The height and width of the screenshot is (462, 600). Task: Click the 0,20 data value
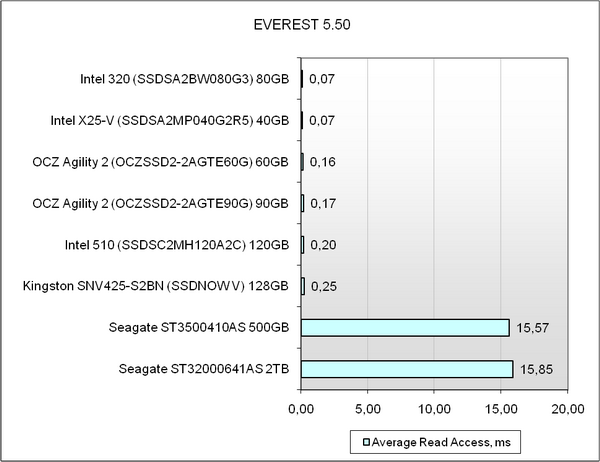pyautogui.click(x=323, y=245)
